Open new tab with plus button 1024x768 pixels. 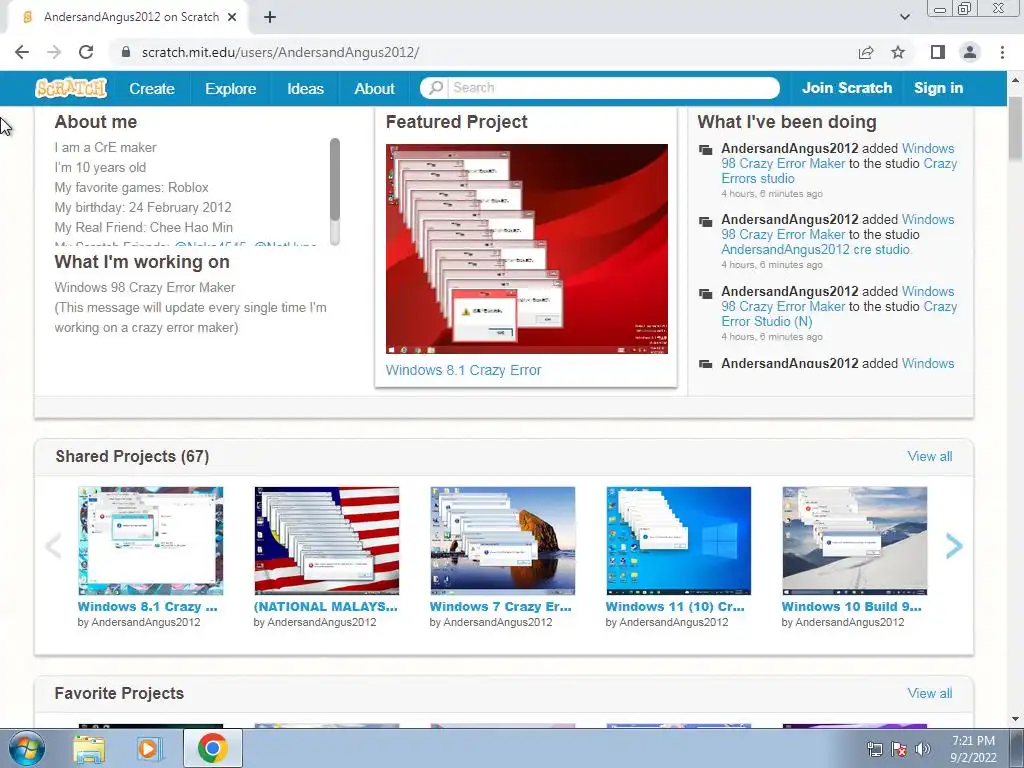click(x=270, y=17)
